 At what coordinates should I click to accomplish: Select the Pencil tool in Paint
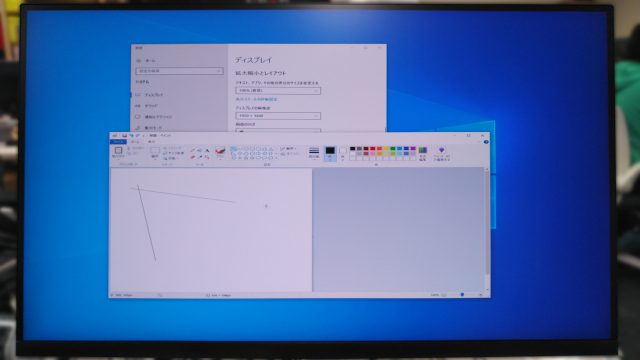193,151
